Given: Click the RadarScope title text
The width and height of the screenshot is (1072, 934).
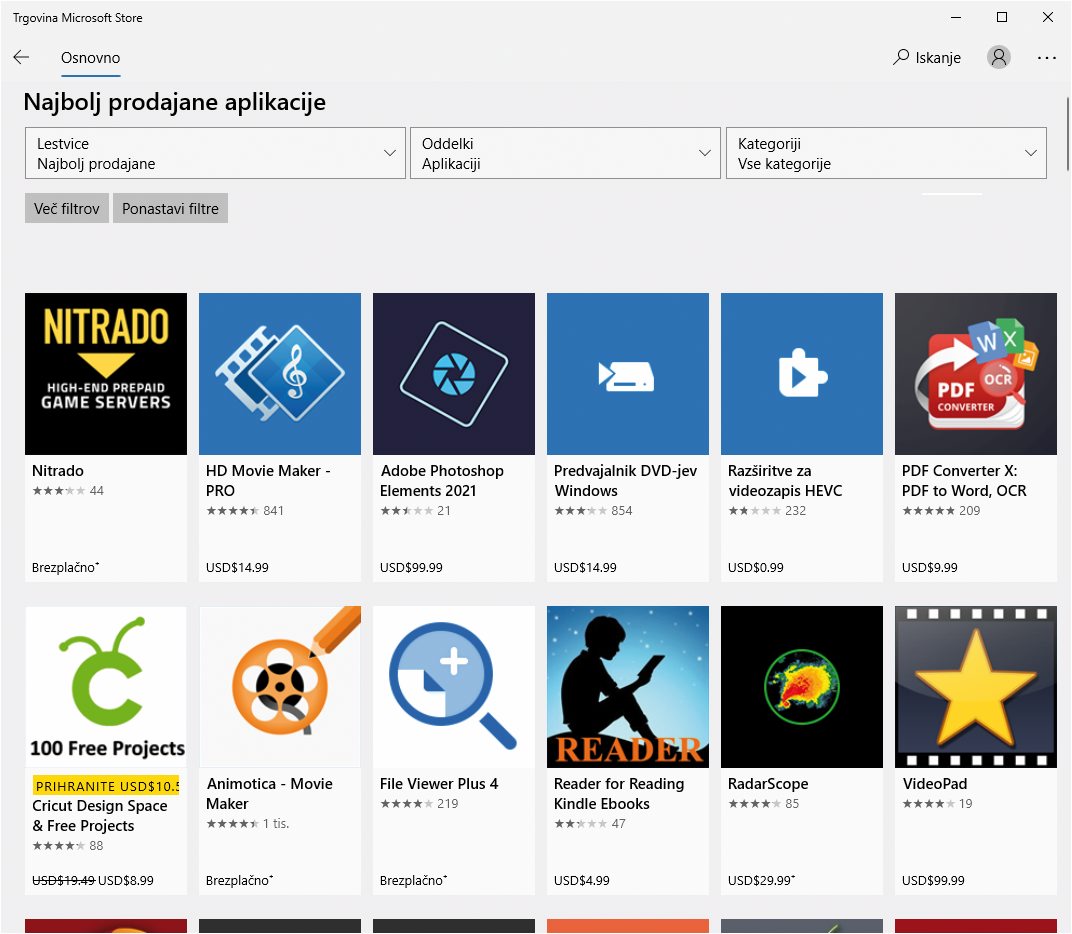Looking at the screenshot, I should click(768, 784).
